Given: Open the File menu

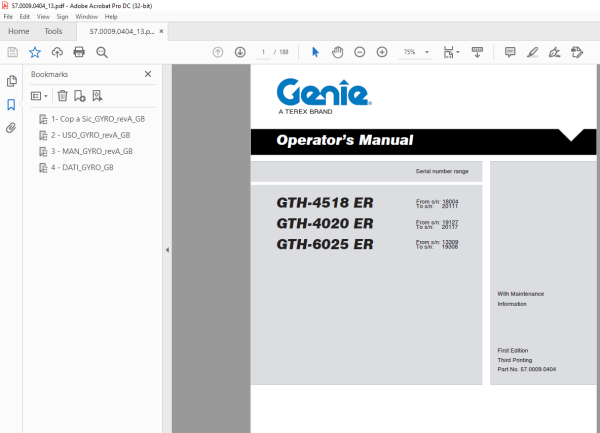Looking at the screenshot, I should click(x=8, y=16).
